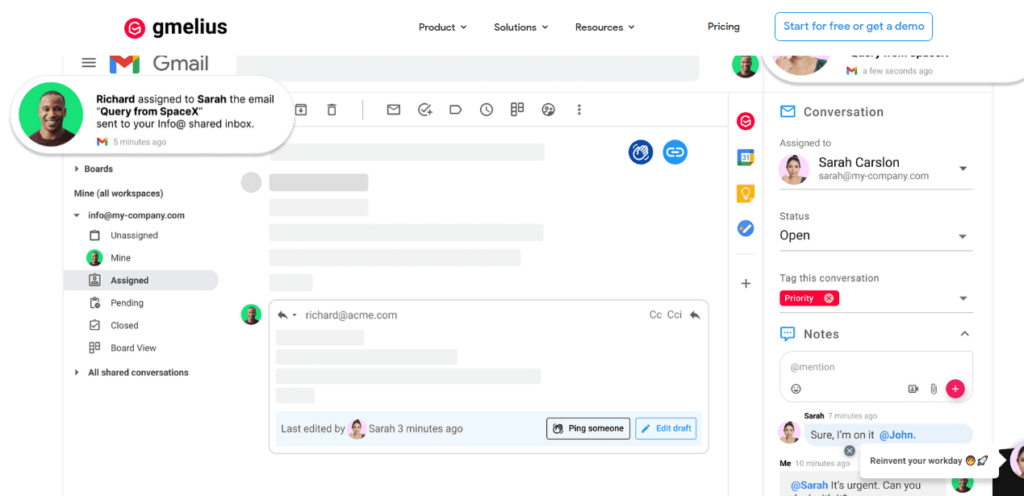Click the Reinvent your workday chat bubble
1024x496 pixels.
[929, 461]
